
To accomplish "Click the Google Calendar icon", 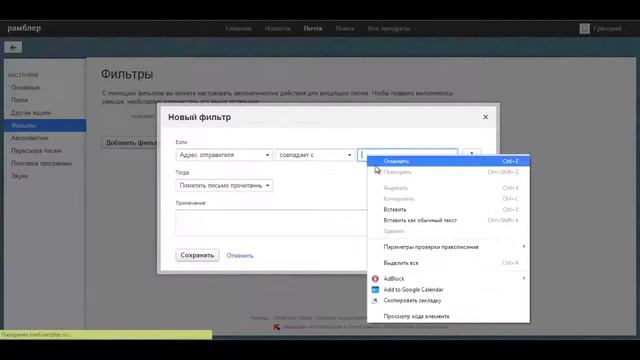I will click(x=375, y=289).
